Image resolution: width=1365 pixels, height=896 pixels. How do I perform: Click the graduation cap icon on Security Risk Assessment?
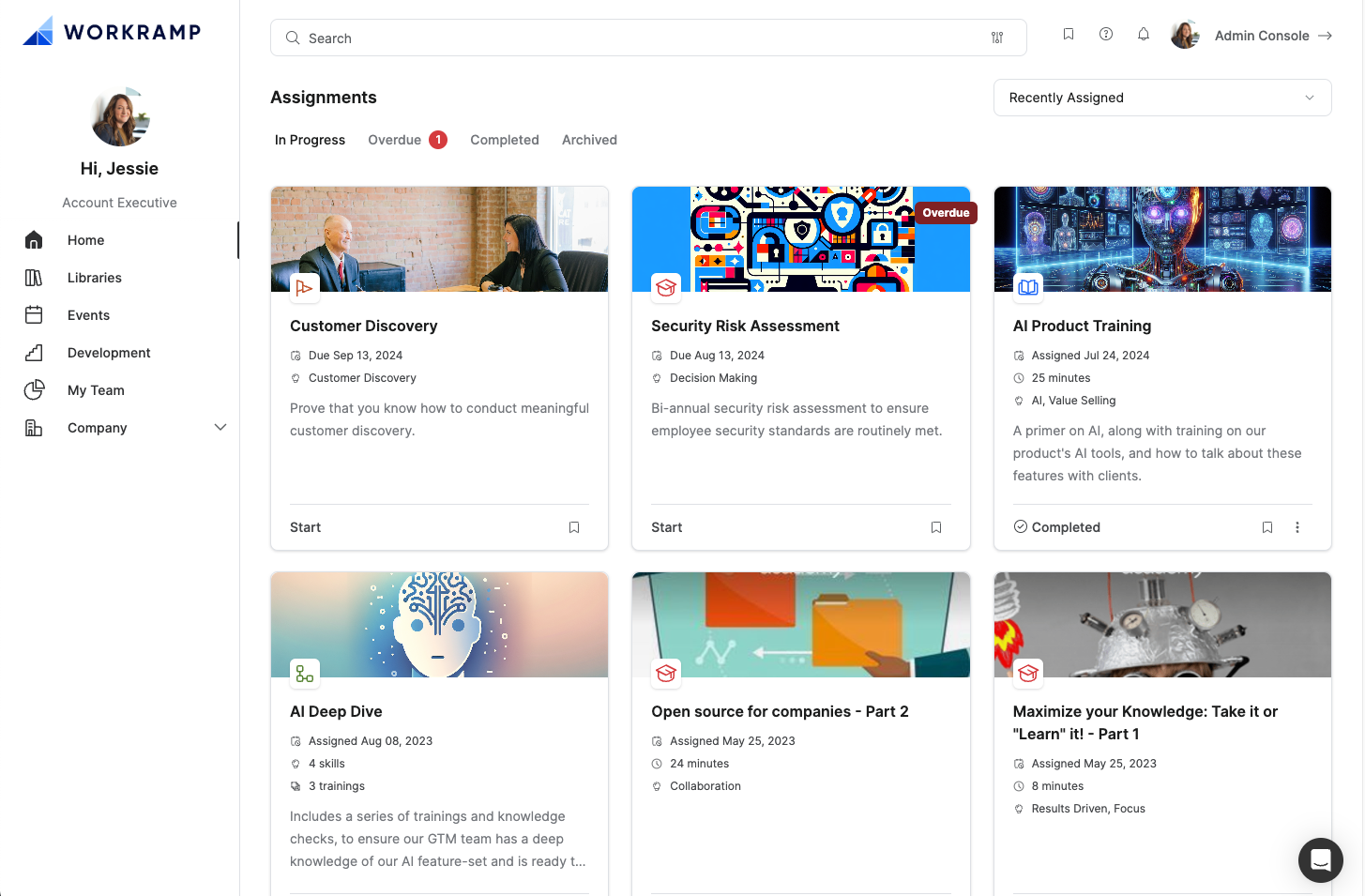point(666,287)
